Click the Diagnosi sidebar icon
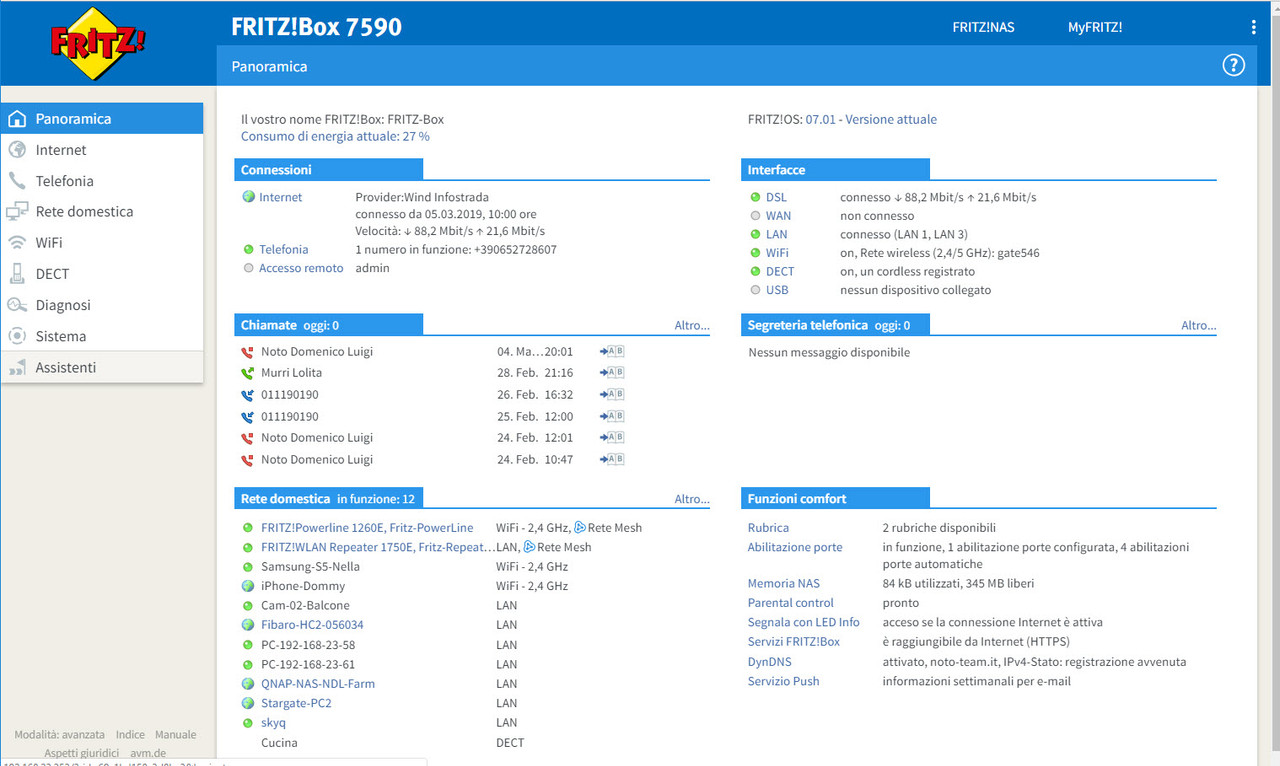Screen dimensions: 1280x766 (x=17, y=305)
